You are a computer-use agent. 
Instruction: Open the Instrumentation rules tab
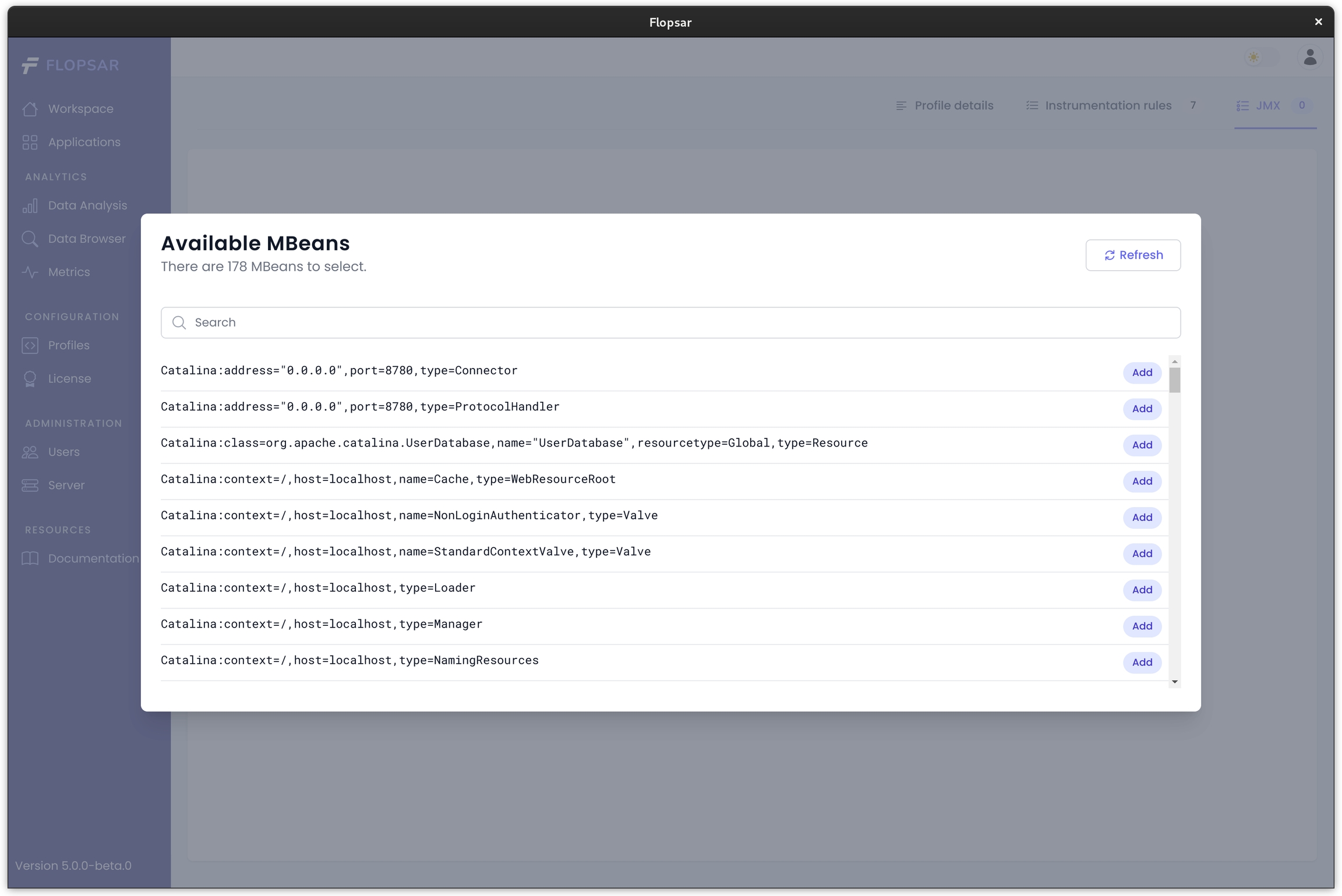[1099, 105]
